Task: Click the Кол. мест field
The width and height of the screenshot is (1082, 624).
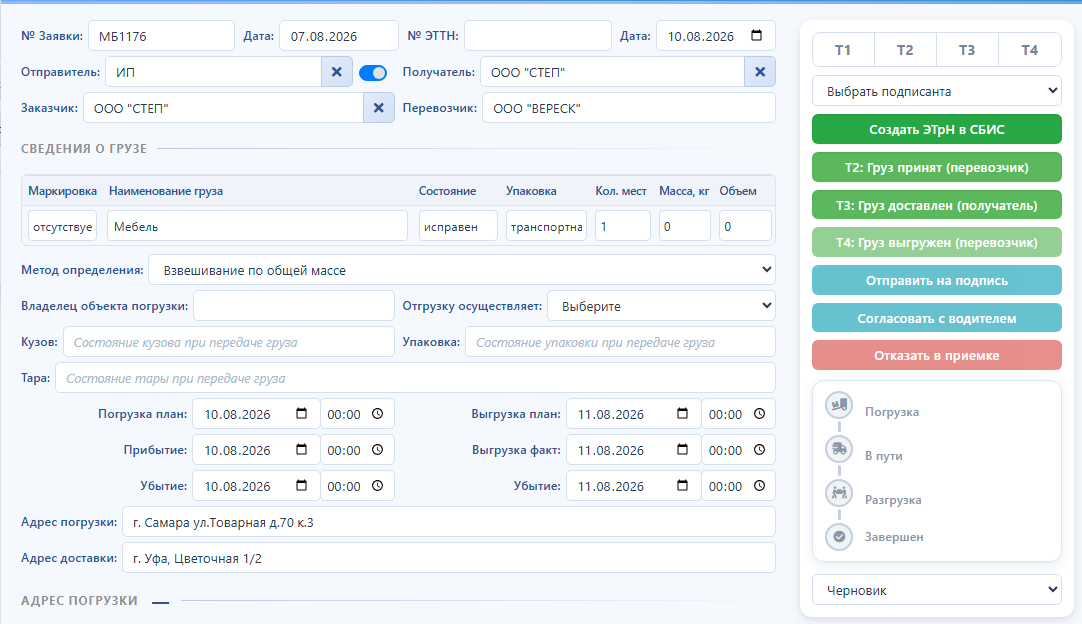Action: [x=622, y=226]
